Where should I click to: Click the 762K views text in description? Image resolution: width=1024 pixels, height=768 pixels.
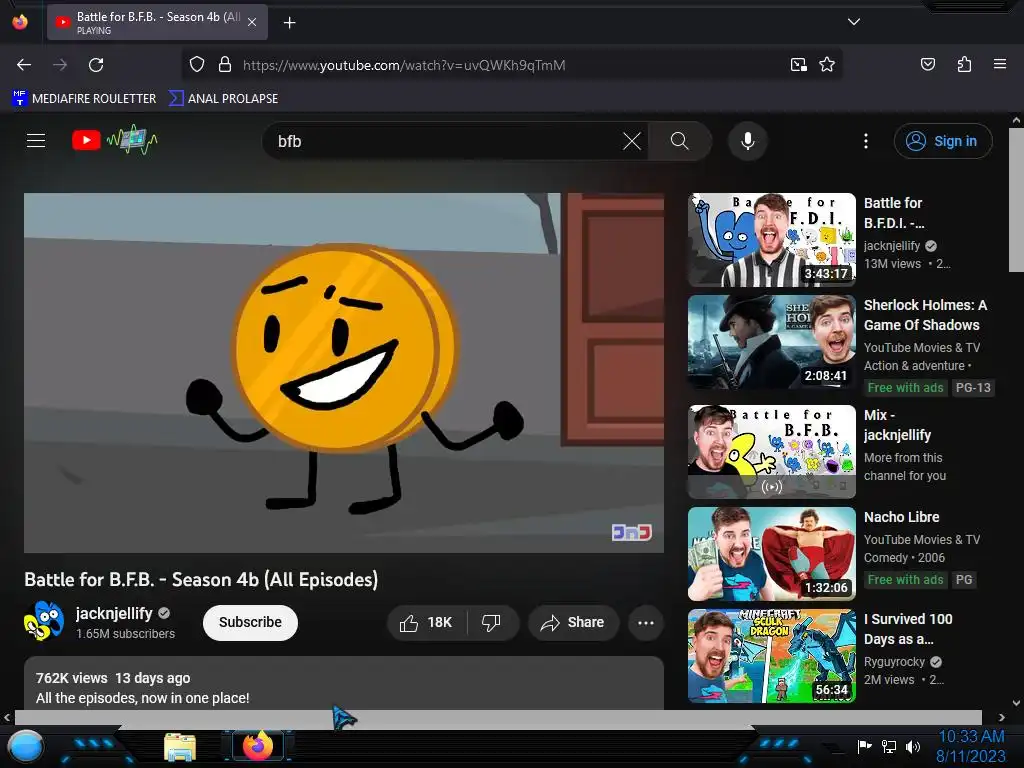click(x=71, y=678)
